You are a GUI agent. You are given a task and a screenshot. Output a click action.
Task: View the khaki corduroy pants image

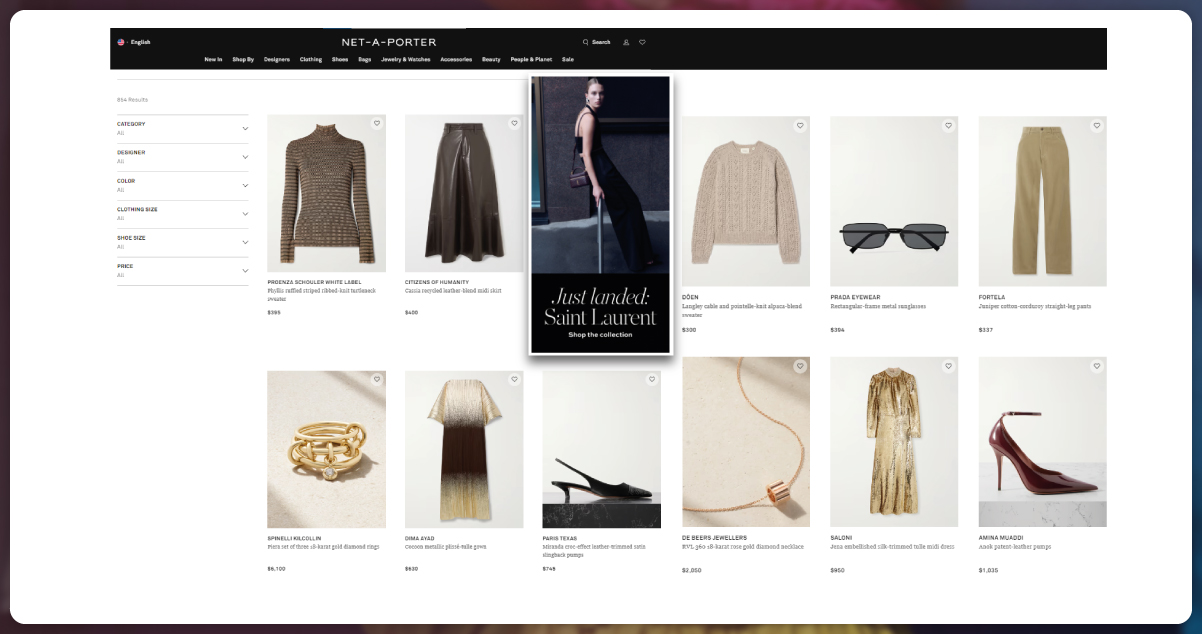(1042, 201)
